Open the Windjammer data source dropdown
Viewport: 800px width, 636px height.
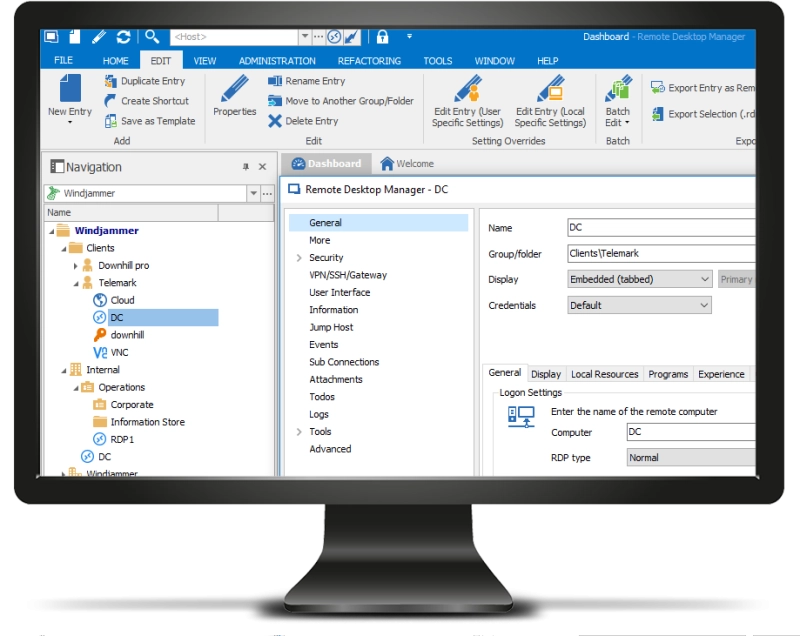(253, 193)
